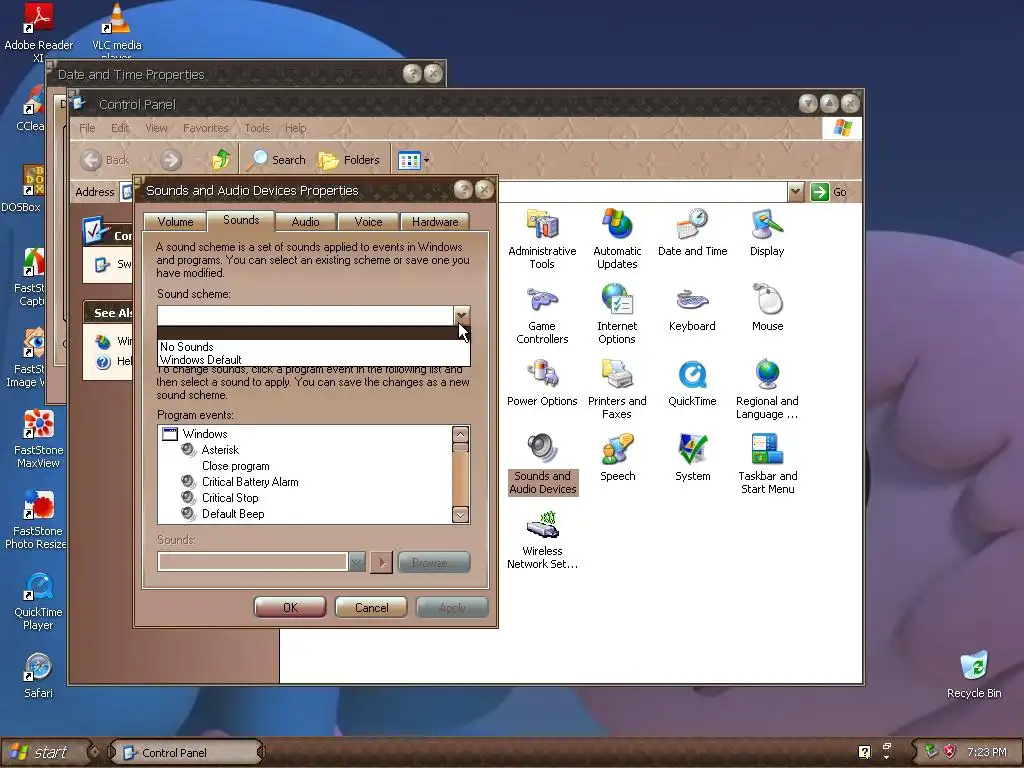Screen dimensions: 1024x768
Task: Open Internet Options applet
Action: 617,314
